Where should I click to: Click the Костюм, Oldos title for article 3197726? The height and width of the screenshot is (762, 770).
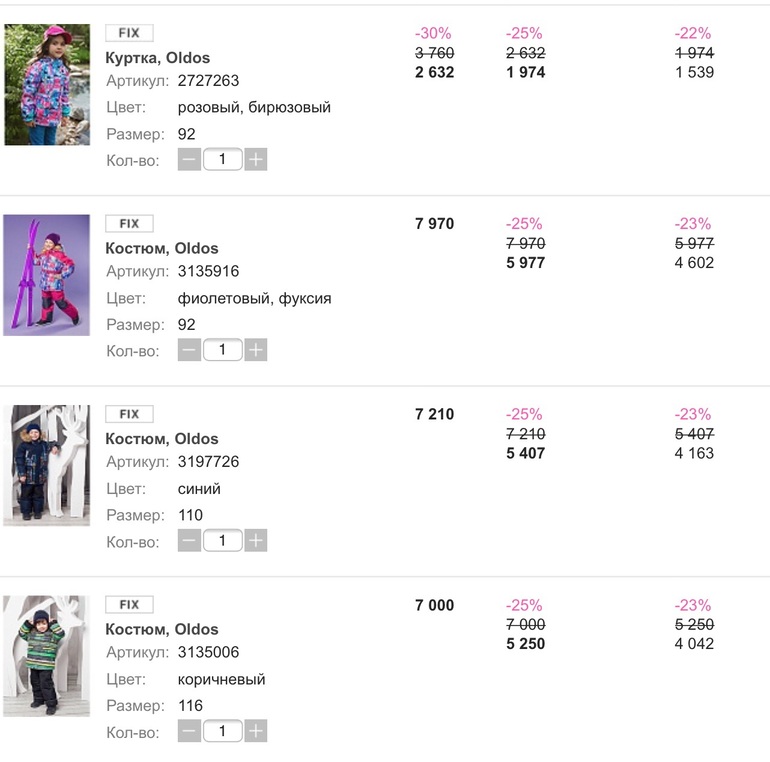pos(162,438)
